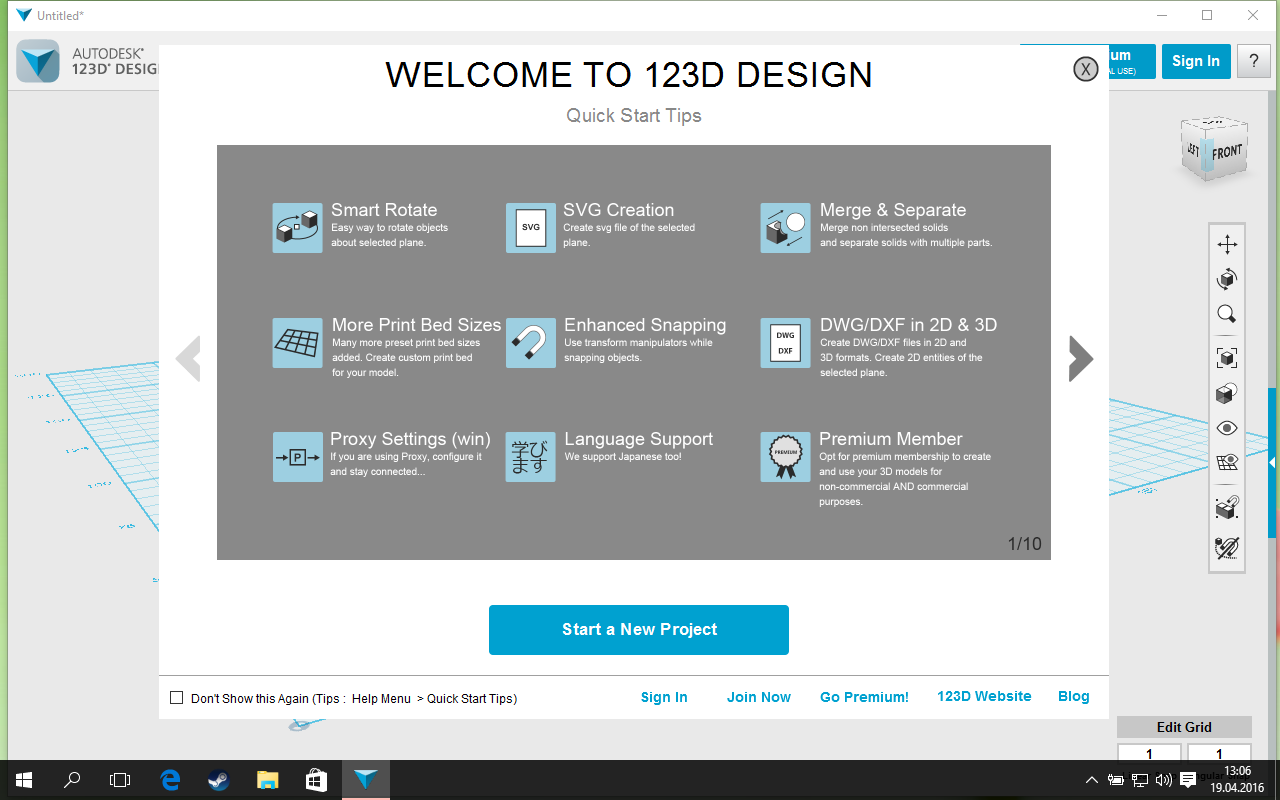
Task: Select the Pan tool in navigation bar
Action: click(x=1227, y=245)
